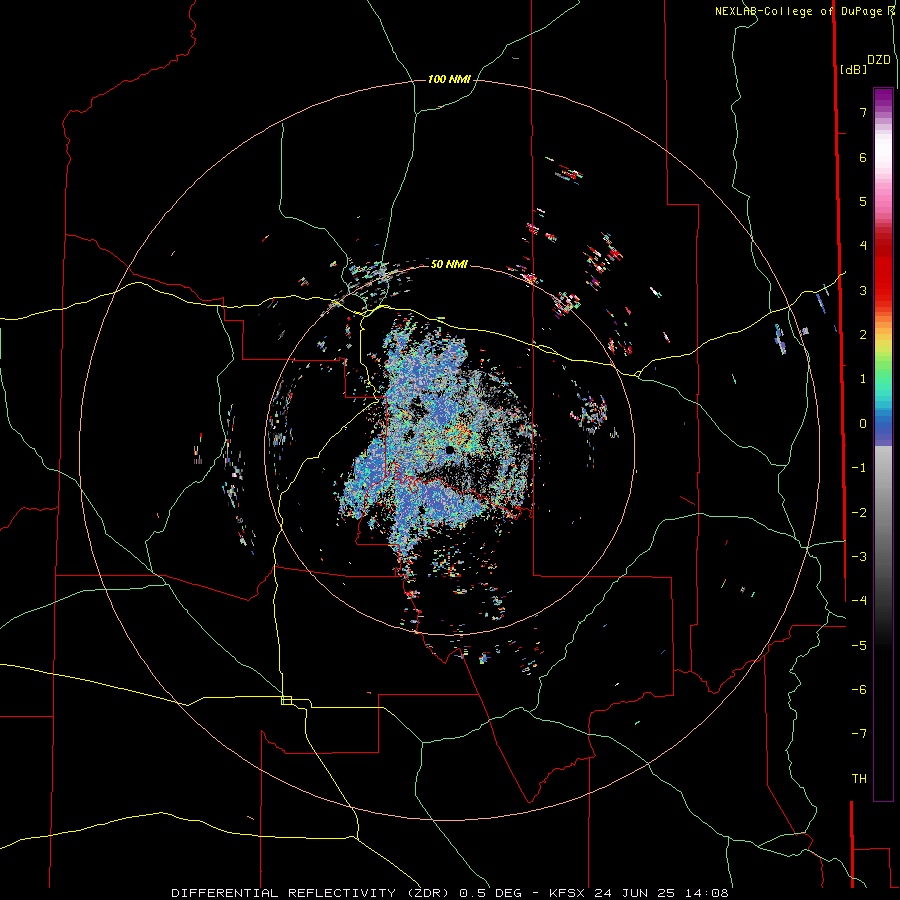Click the '100 NMI' range ring label

(x=449, y=79)
